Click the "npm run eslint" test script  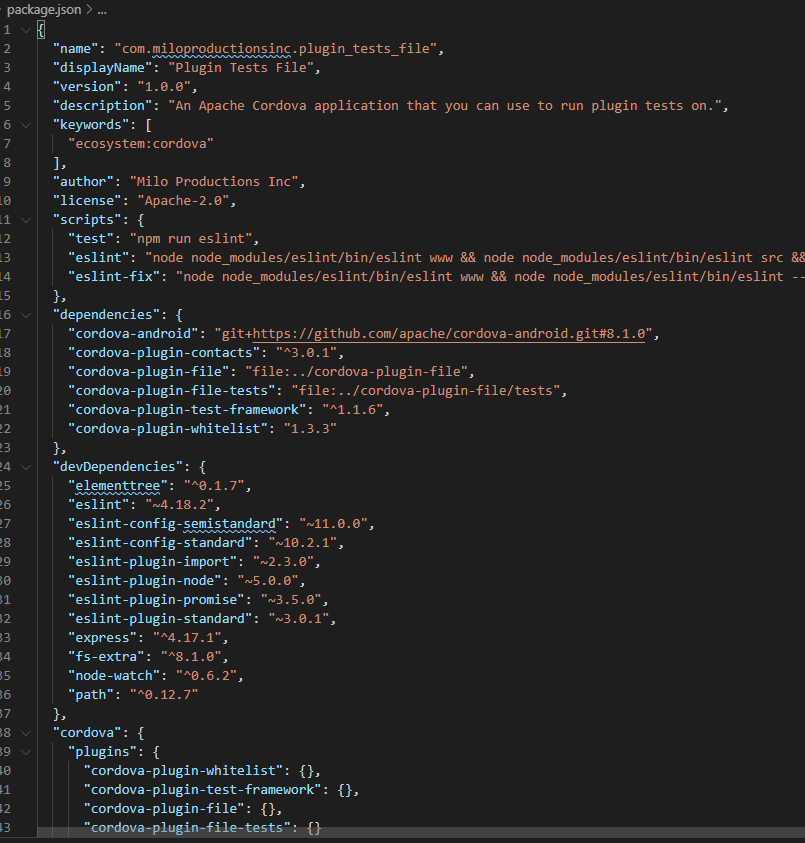[191, 239]
